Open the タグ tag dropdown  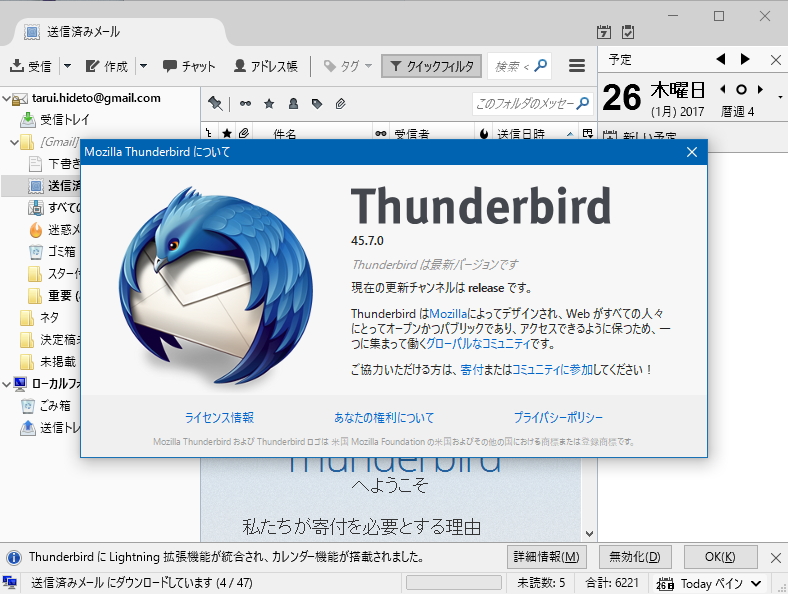[x=348, y=66]
